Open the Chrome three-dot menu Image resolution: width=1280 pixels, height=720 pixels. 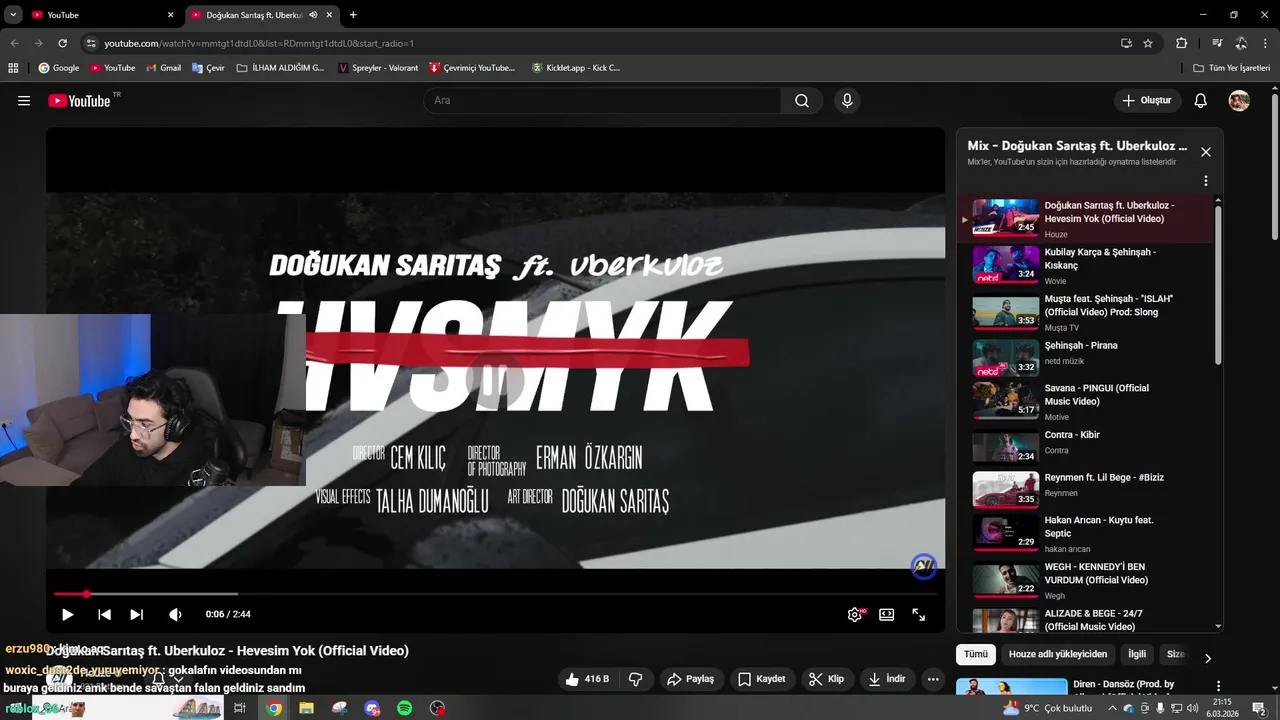pyautogui.click(x=1265, y=44)
